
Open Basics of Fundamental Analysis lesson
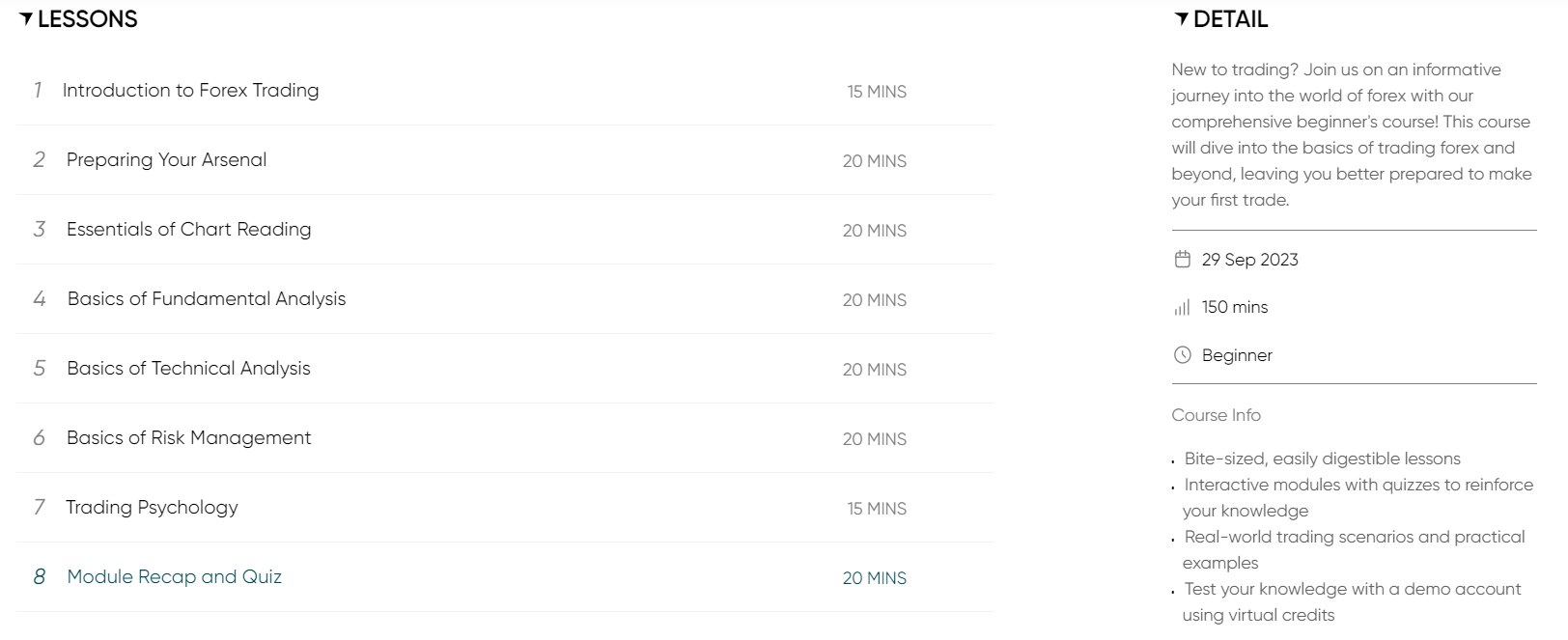(206, 299)
